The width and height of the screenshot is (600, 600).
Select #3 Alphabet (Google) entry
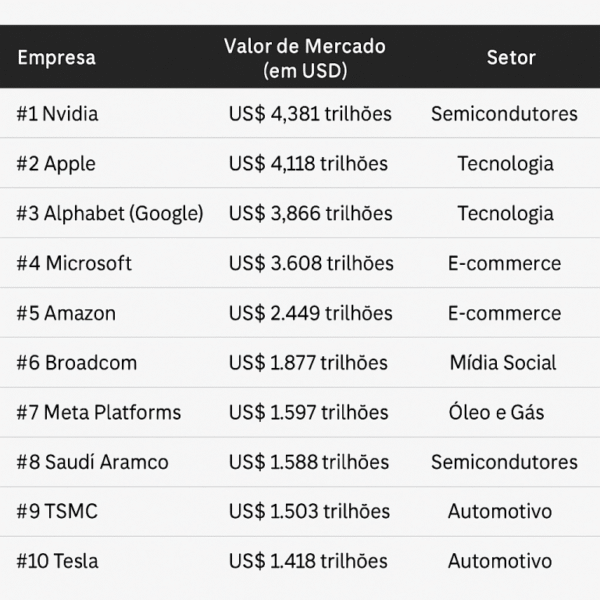coord(109,213)
